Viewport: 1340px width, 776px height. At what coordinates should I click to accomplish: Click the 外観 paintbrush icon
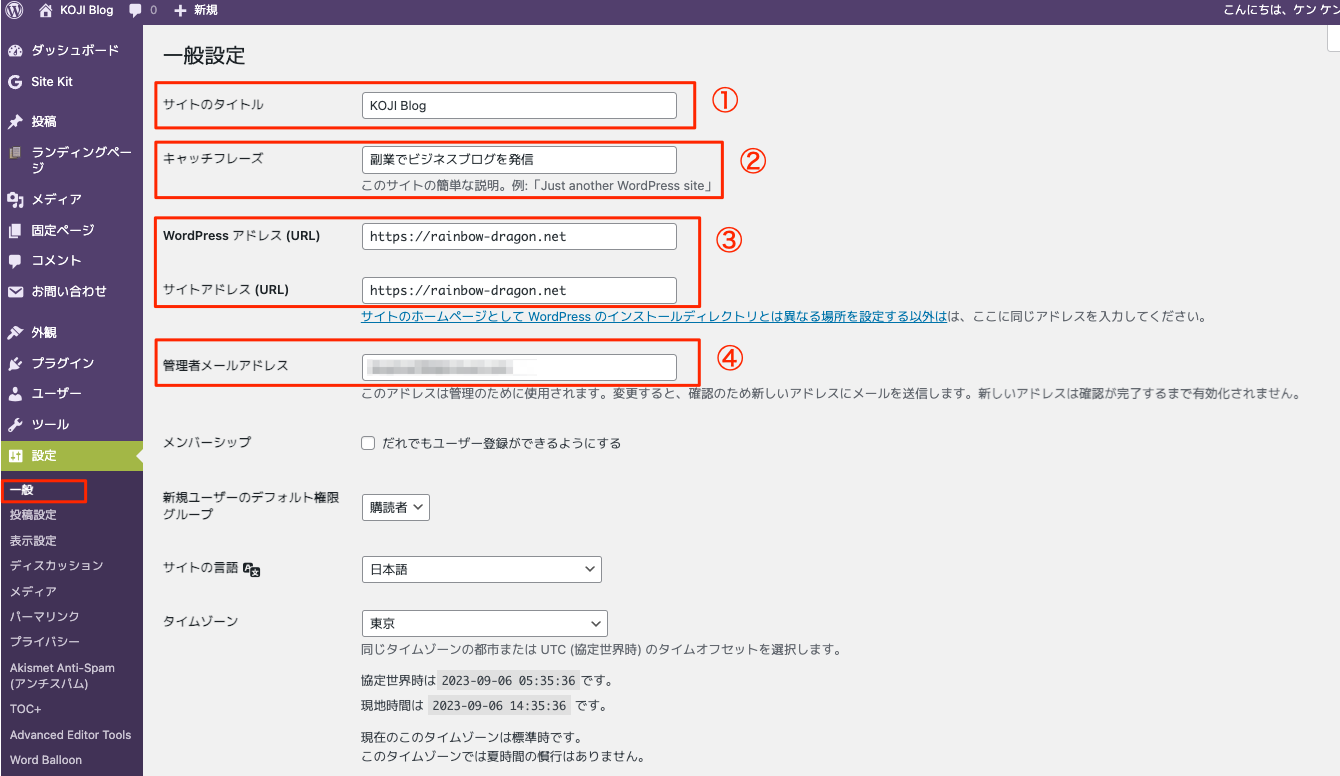point(15,332)
